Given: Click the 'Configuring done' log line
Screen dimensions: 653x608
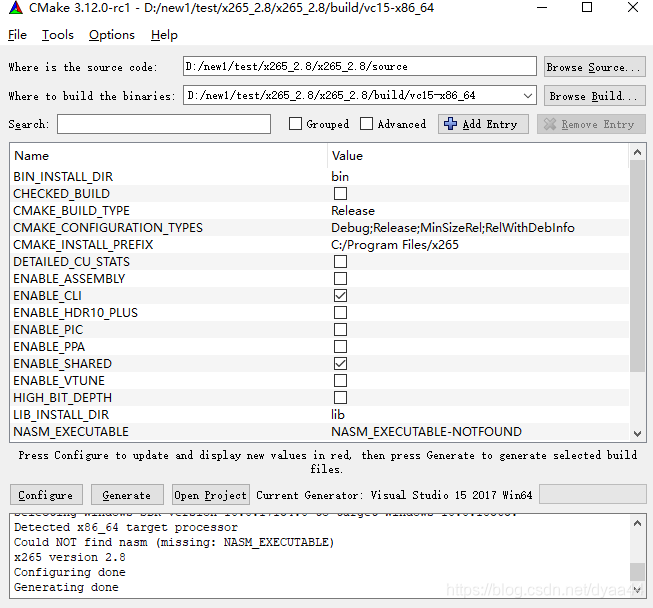Looking at the screenshot, I should (70, 572).
